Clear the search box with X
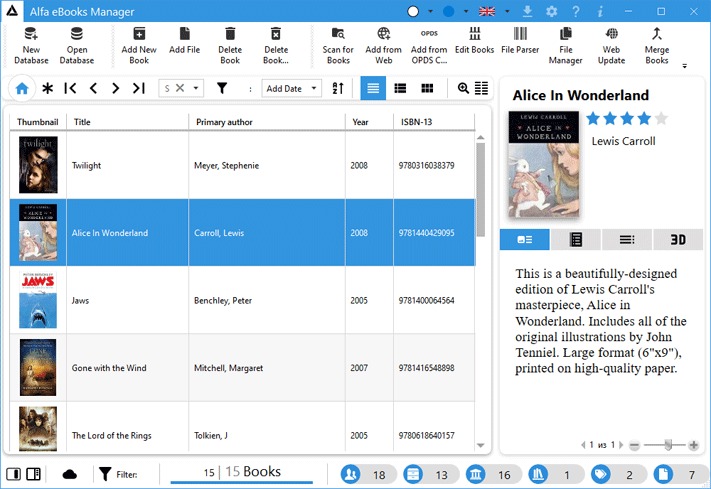 (x=180, y=88)
